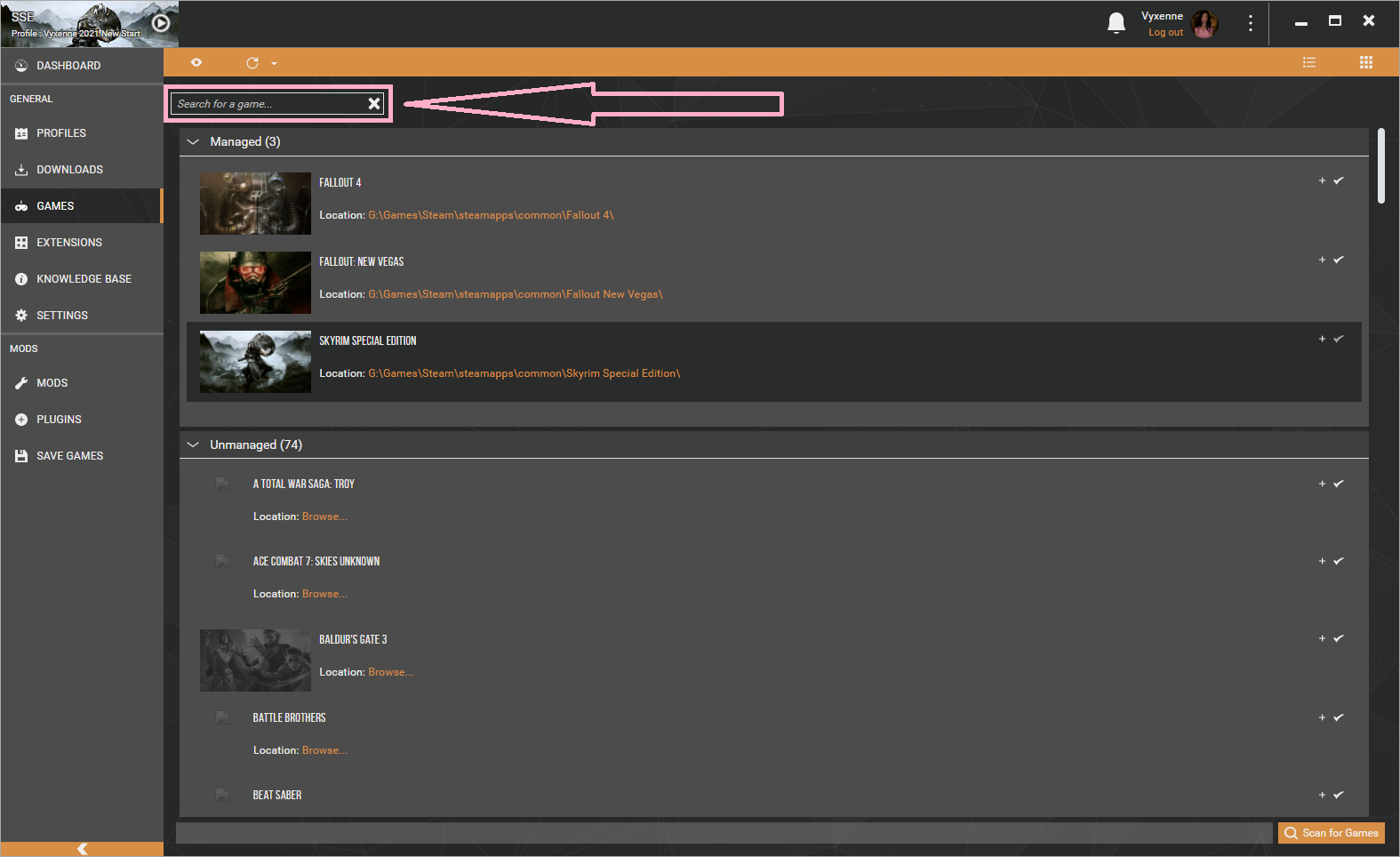This screenshot has height=857, width=1400.
Task: Click the plus icon on Baldur's Gate 3 row
Action: click(x=1322, y=639)
